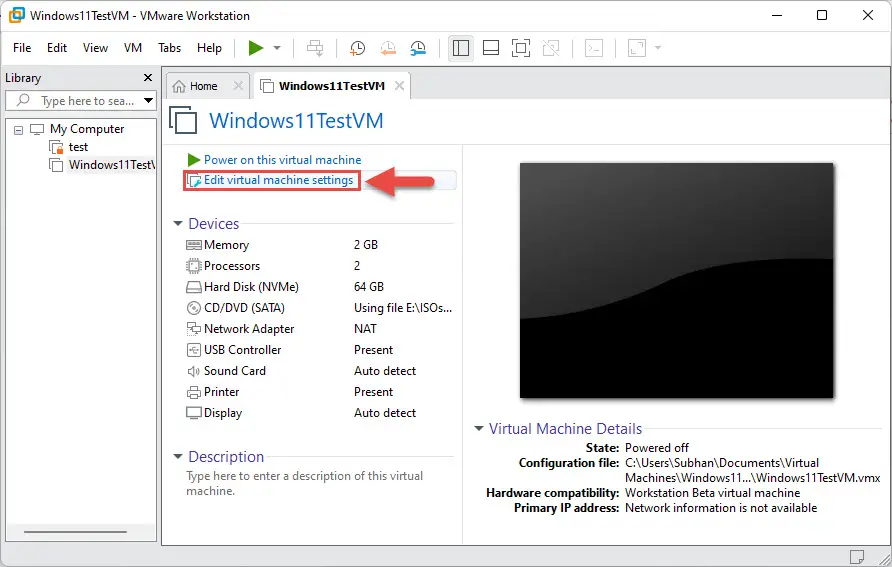Click the VM preview thumbnail screen

(676, 280)
